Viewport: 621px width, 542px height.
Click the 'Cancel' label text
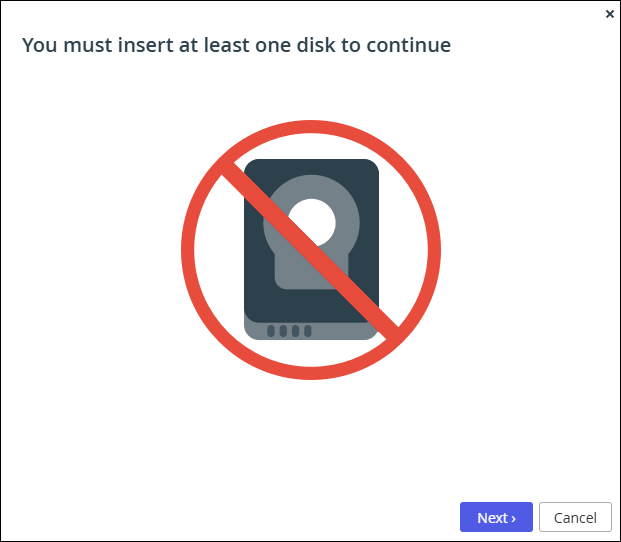tap(575, 518)
